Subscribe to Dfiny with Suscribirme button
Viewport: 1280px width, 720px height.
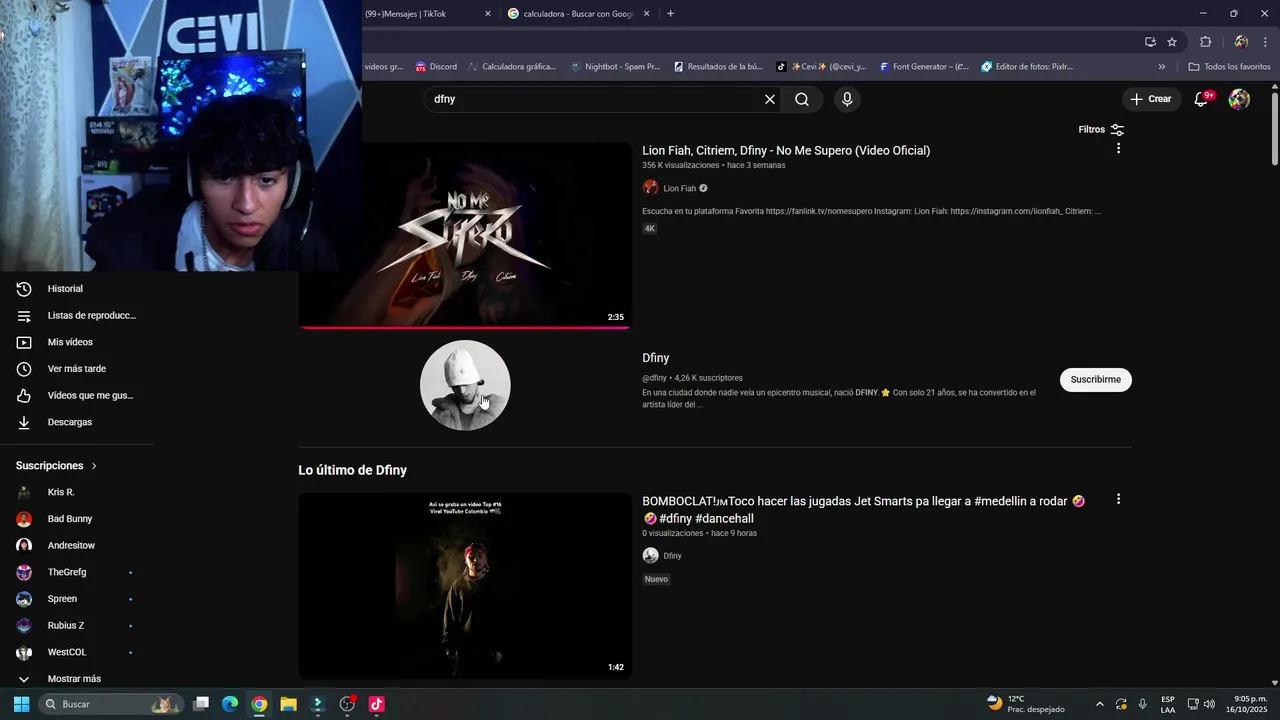[x=1095, y=380]
